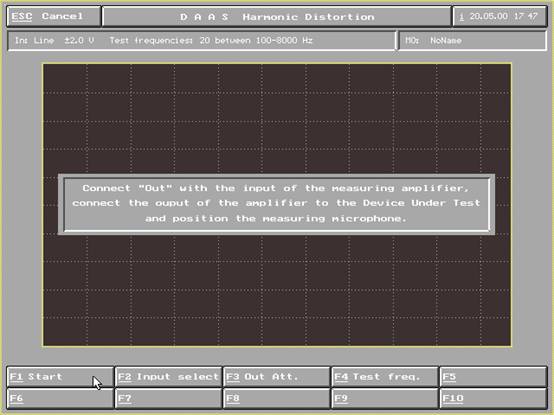Click the connection instruction message box
Viewport: 554px width, 415px height.
point(277,204)
